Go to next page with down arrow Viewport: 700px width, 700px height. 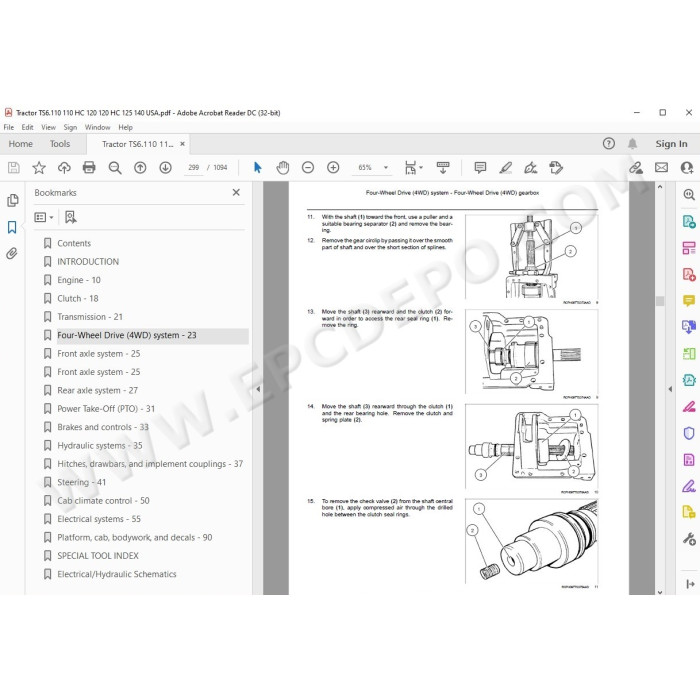pos(166,168)
